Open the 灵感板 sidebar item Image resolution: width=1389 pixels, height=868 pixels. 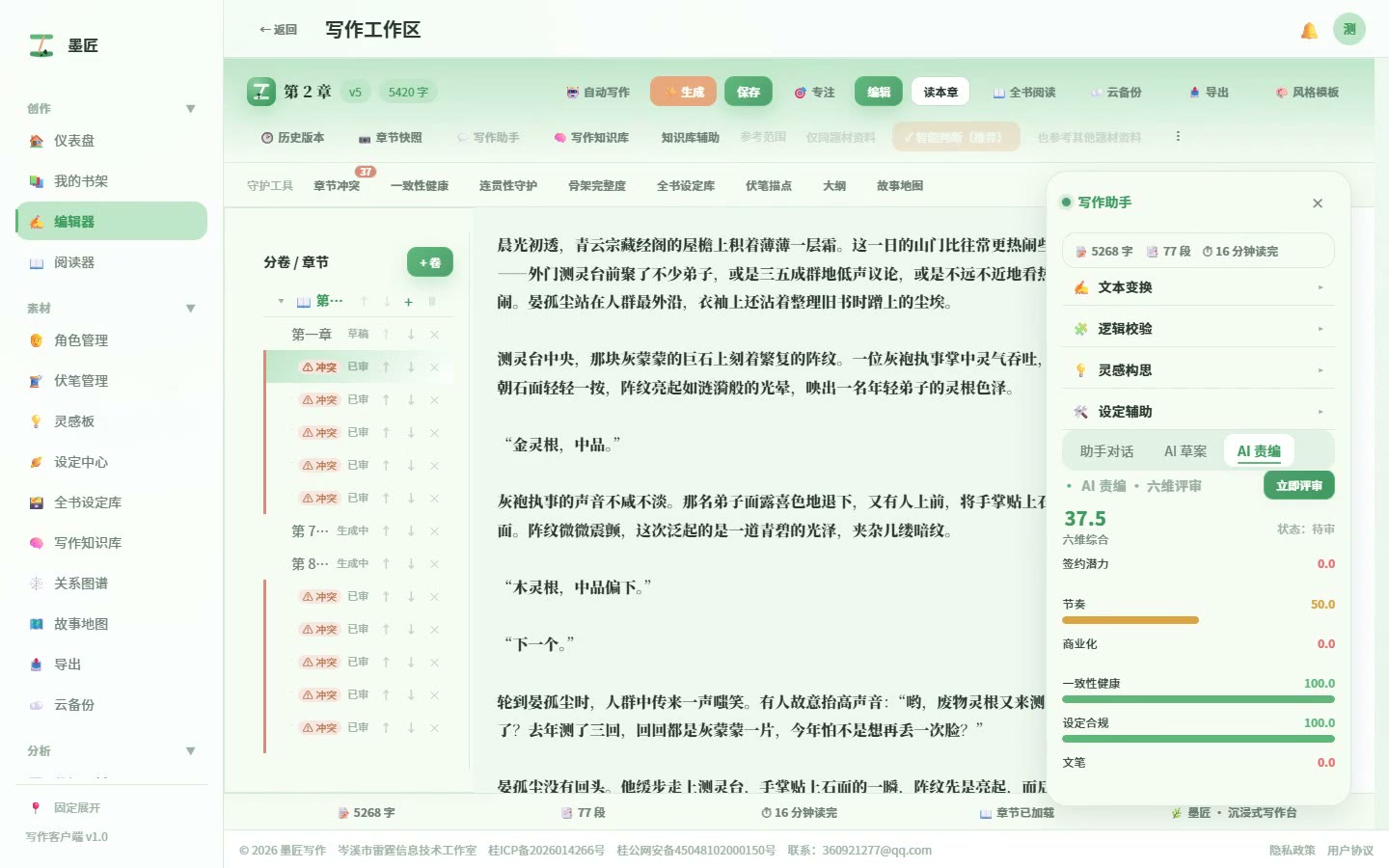click(111, 421)
